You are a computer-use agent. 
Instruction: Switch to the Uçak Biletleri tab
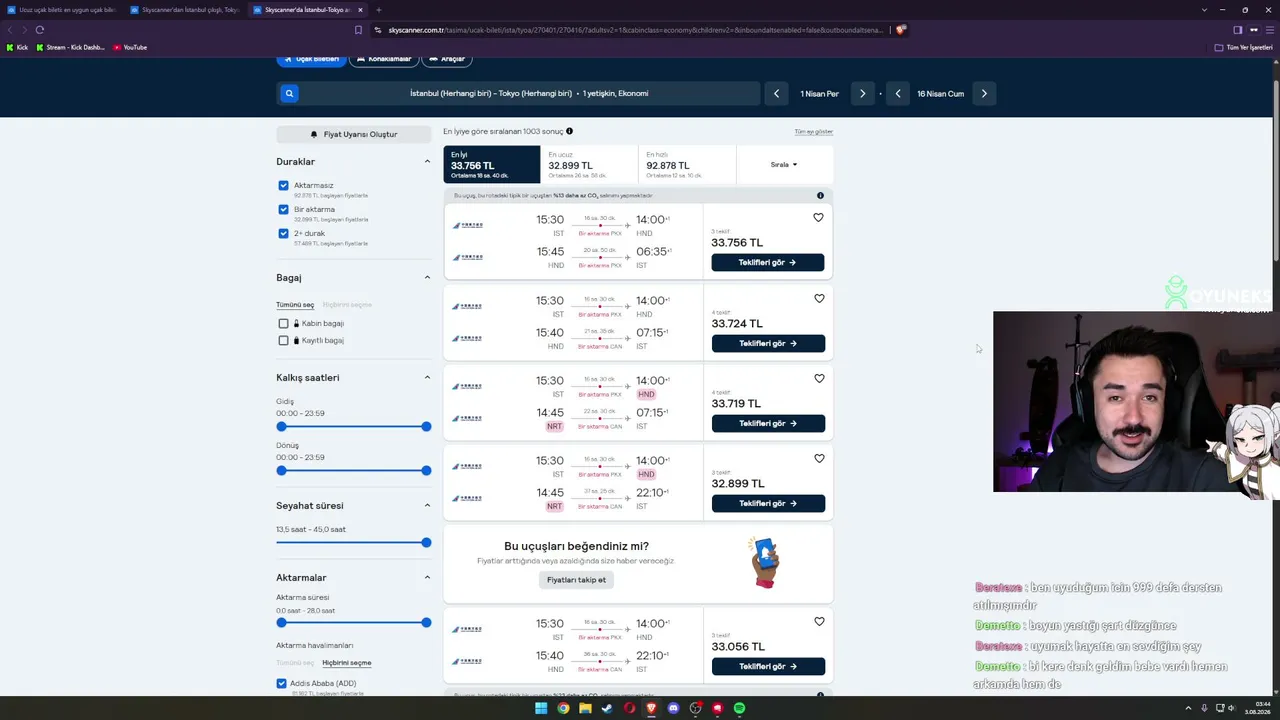pyautogui.click(x=310, y=59)
